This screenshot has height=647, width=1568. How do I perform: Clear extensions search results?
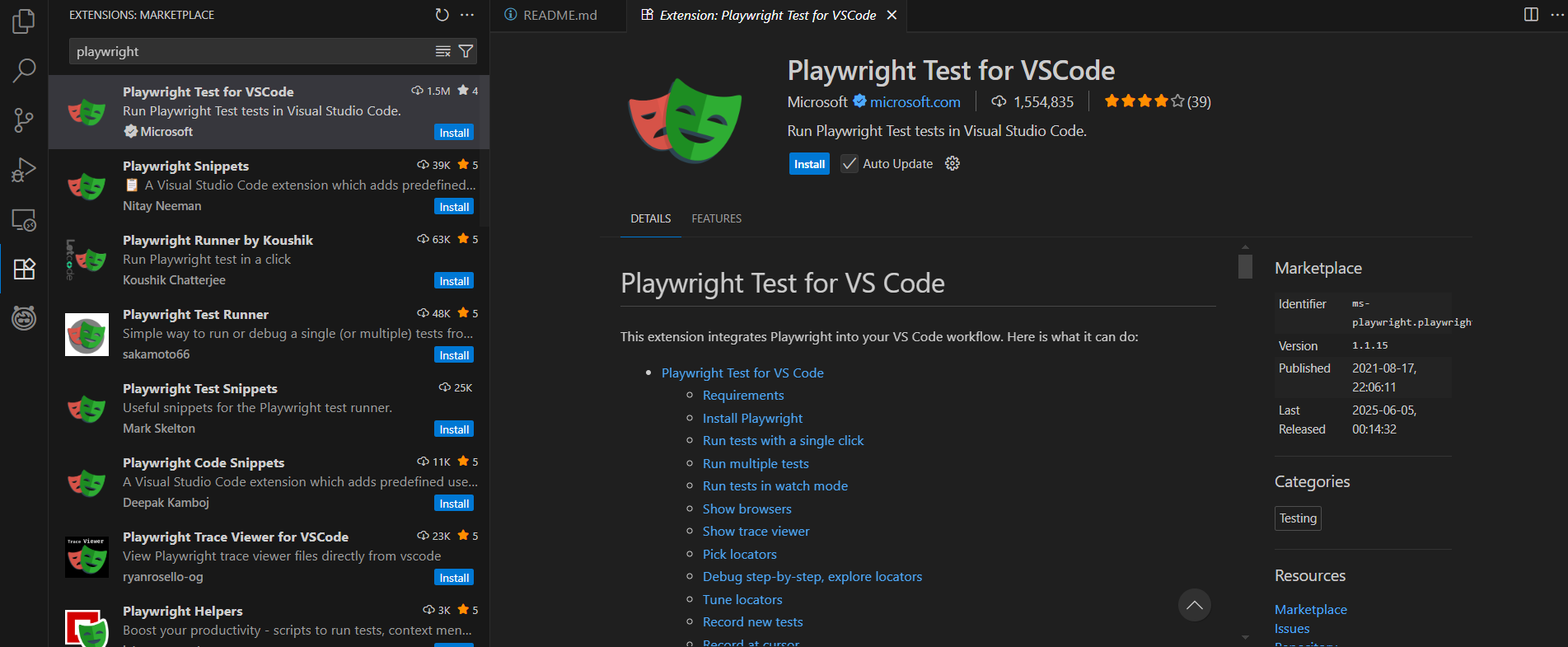tap(443, 51)
